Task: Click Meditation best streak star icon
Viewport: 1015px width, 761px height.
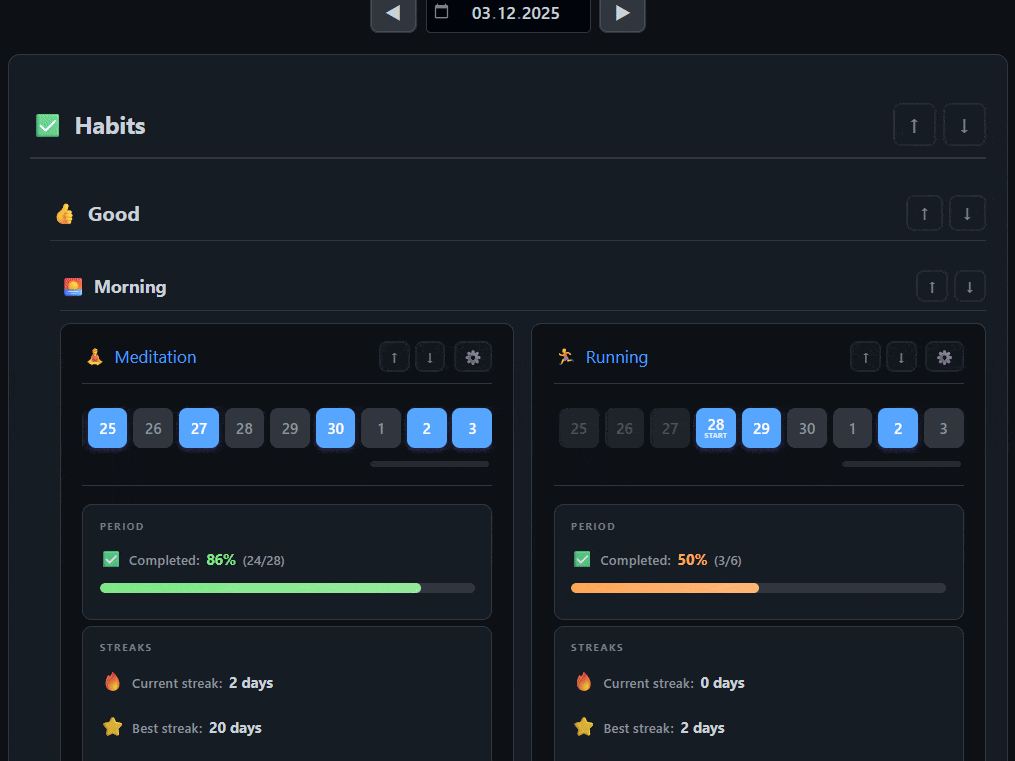Action: (x=113, y=727)
